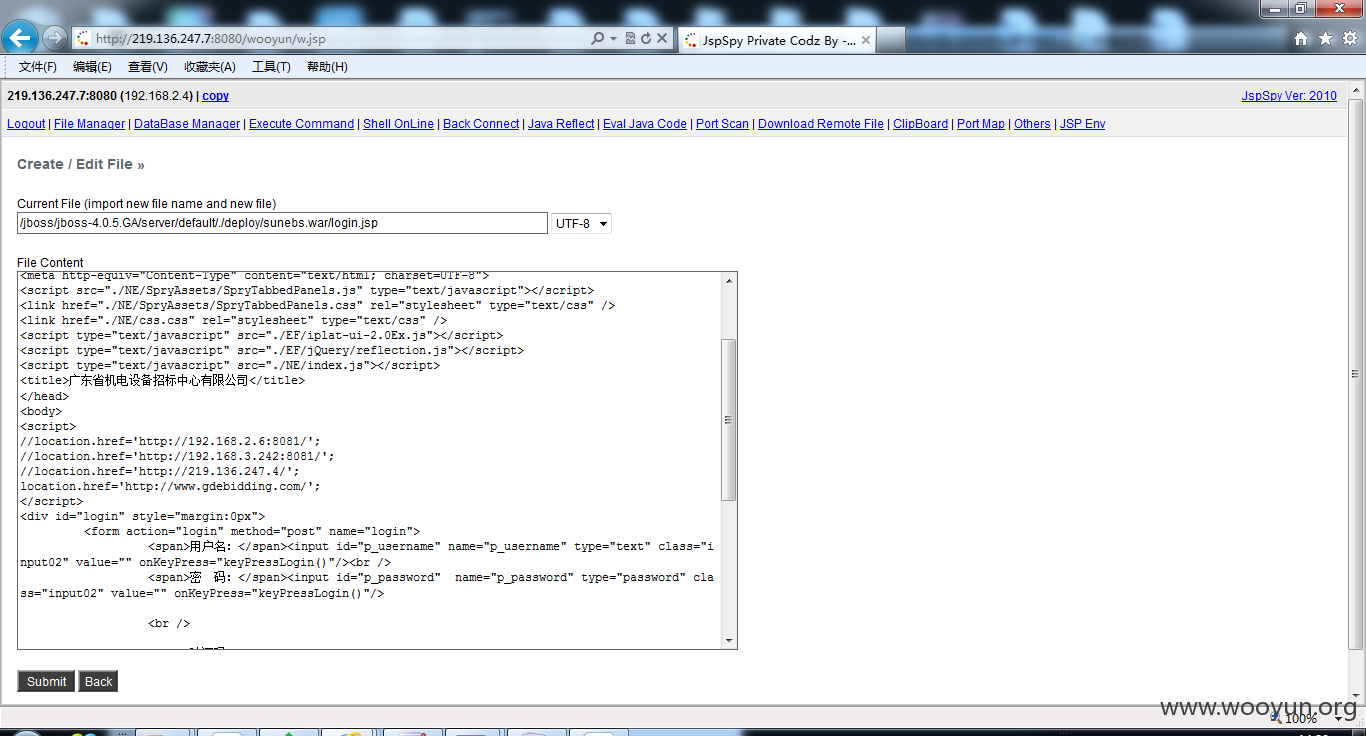
Task: Open the ClipBoard link
Action: point(920,124)
